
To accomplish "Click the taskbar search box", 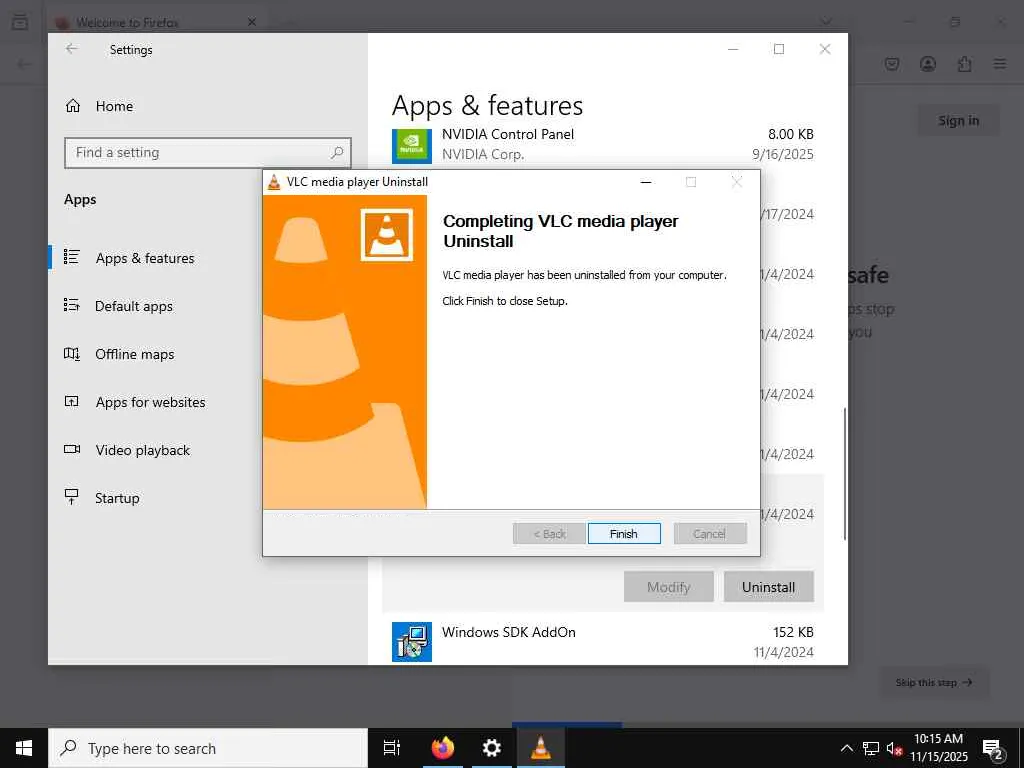I will (208, 748).
